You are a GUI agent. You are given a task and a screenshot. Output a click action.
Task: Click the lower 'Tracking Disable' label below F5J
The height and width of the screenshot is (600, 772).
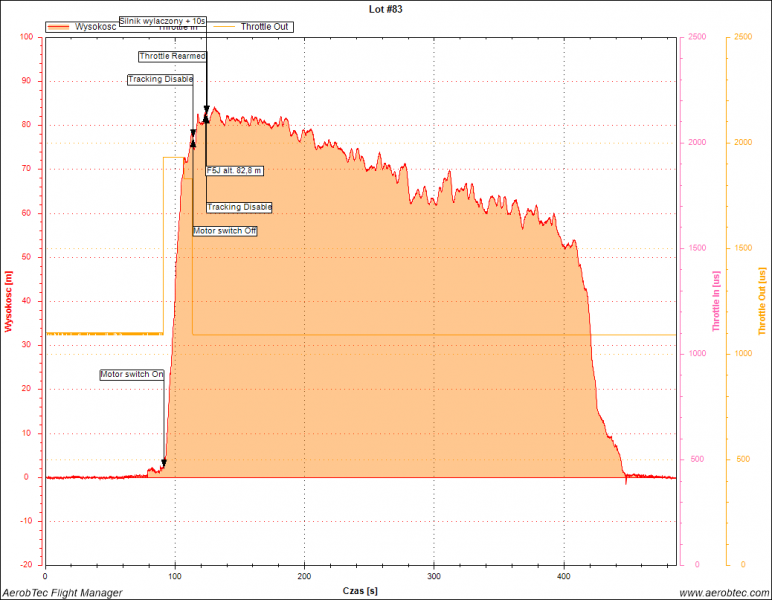coord(239,207)
